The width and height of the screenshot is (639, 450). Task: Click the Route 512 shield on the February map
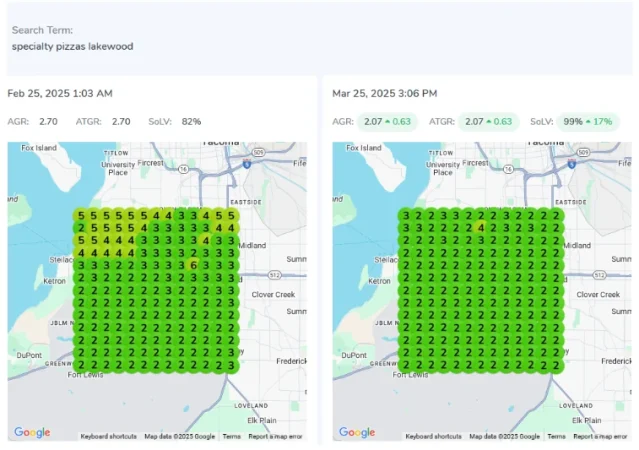click(x=273, y=273)
